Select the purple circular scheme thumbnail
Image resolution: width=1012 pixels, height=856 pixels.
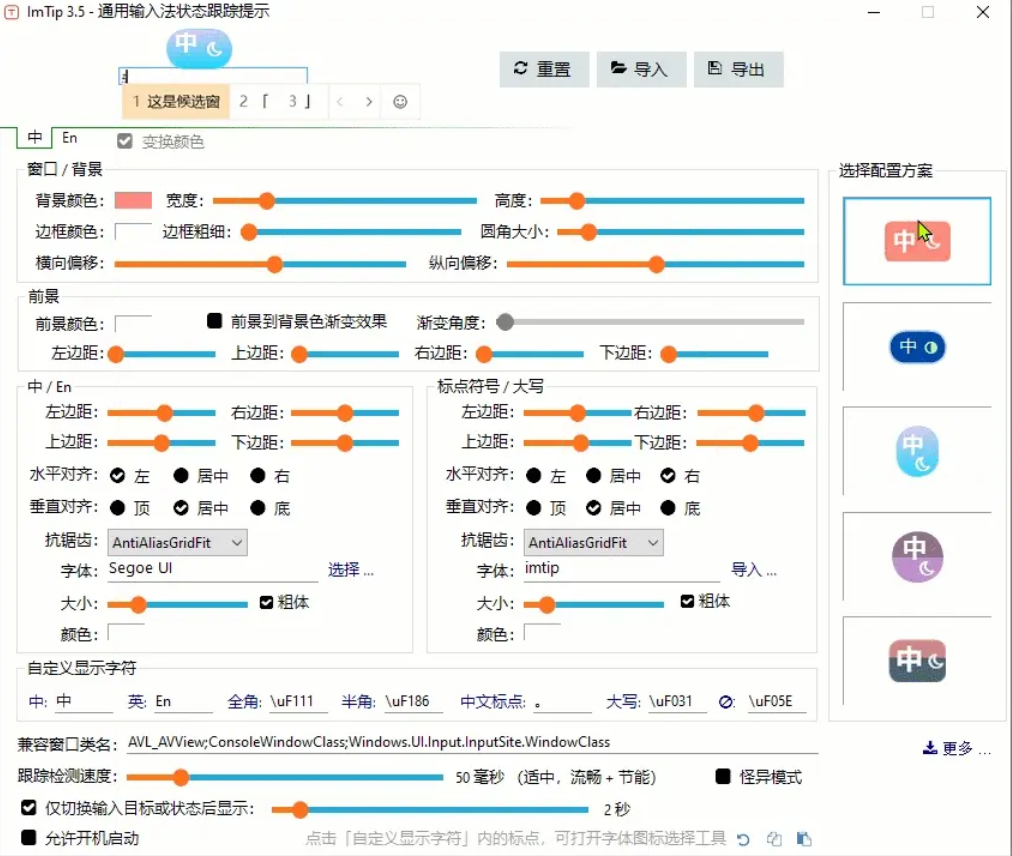click(x=916, y=556)
